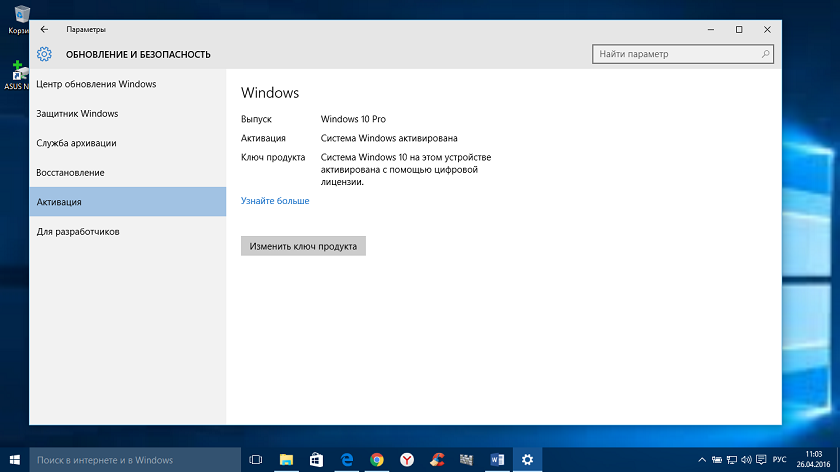Open Microsoft Word from the taskbar

pyautogui.click(x=497, y=460)
